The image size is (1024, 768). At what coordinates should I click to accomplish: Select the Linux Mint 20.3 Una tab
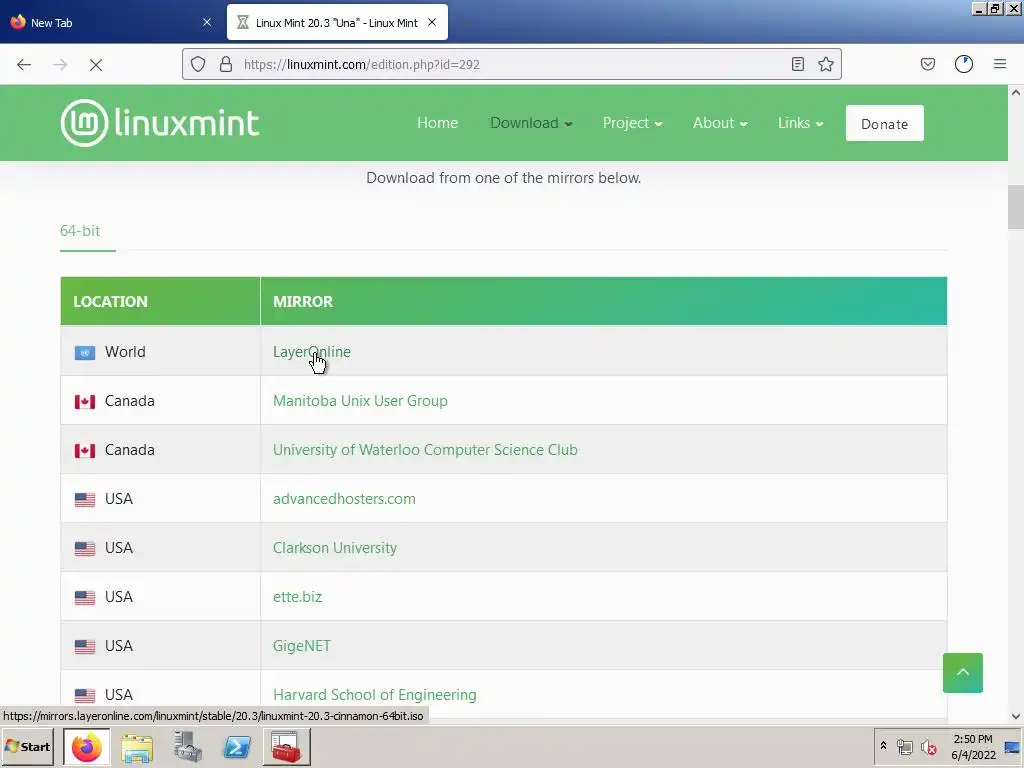coord(337,22)
